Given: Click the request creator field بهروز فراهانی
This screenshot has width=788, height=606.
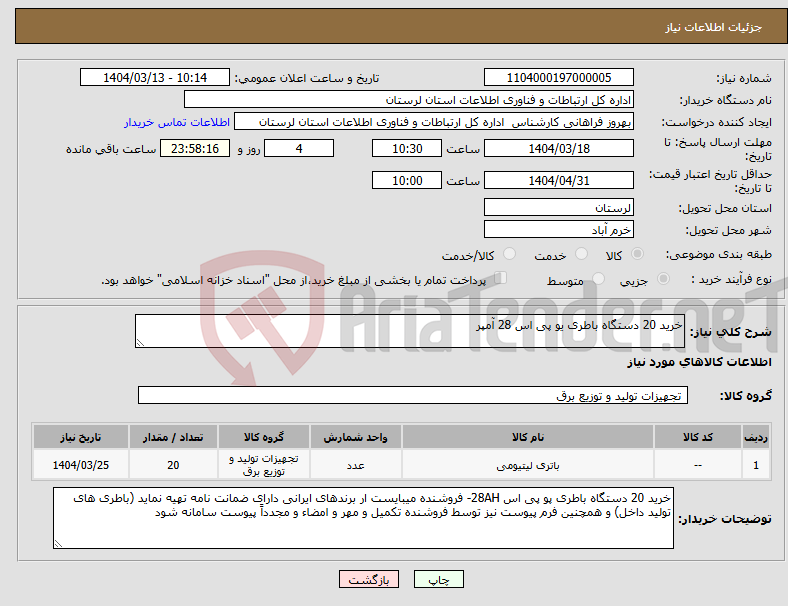Looking at the screenshot, I should pyautogui.click(x=434, y=122).
